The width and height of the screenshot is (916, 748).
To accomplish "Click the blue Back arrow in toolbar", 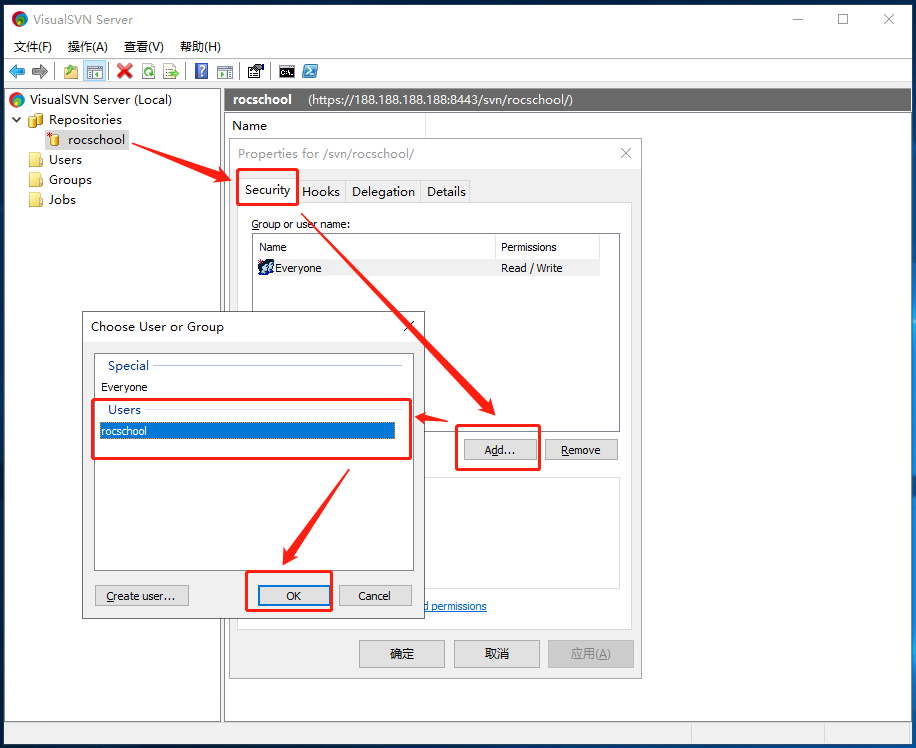I will (17, 71).
